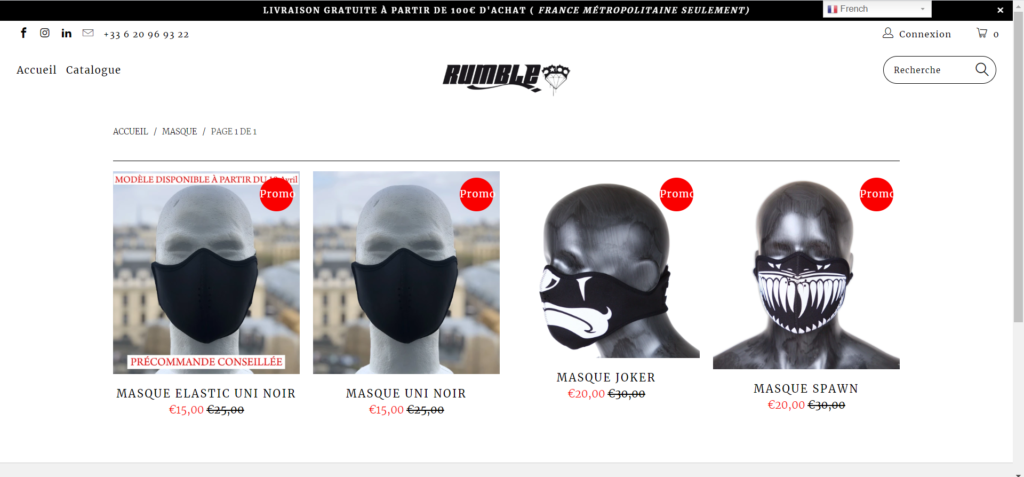Click the search magnifier icon
The height and width of the screenshot is (477, 1024).
[982, 69]
